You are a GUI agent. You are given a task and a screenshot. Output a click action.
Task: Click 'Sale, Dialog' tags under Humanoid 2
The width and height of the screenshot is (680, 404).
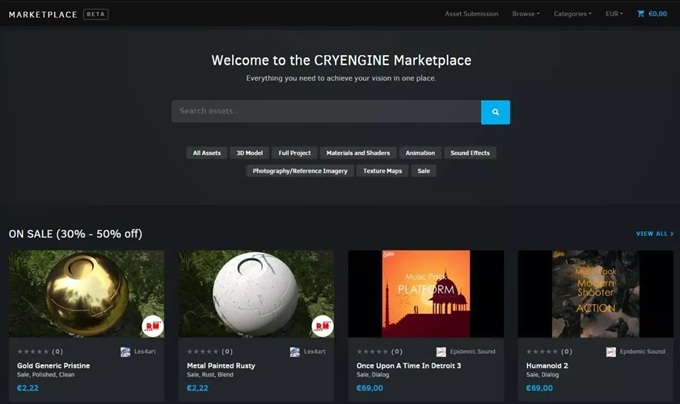(542, 375)
